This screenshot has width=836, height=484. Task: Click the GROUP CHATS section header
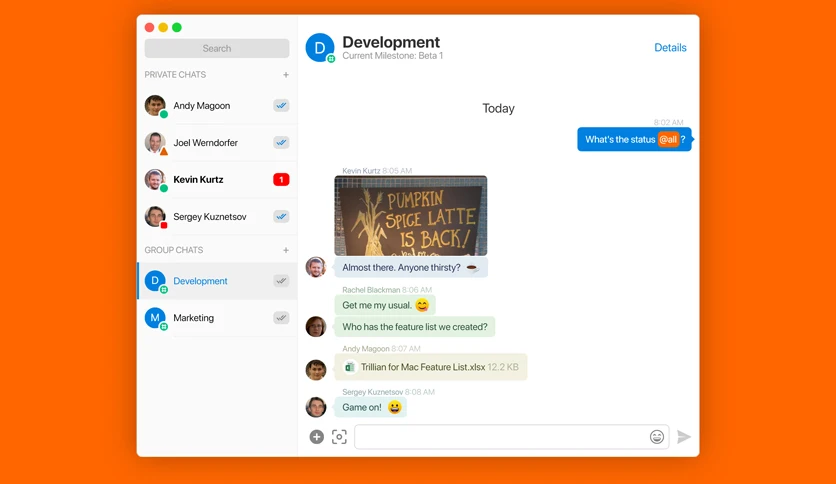pyautogui.click(x=174, y=250)
